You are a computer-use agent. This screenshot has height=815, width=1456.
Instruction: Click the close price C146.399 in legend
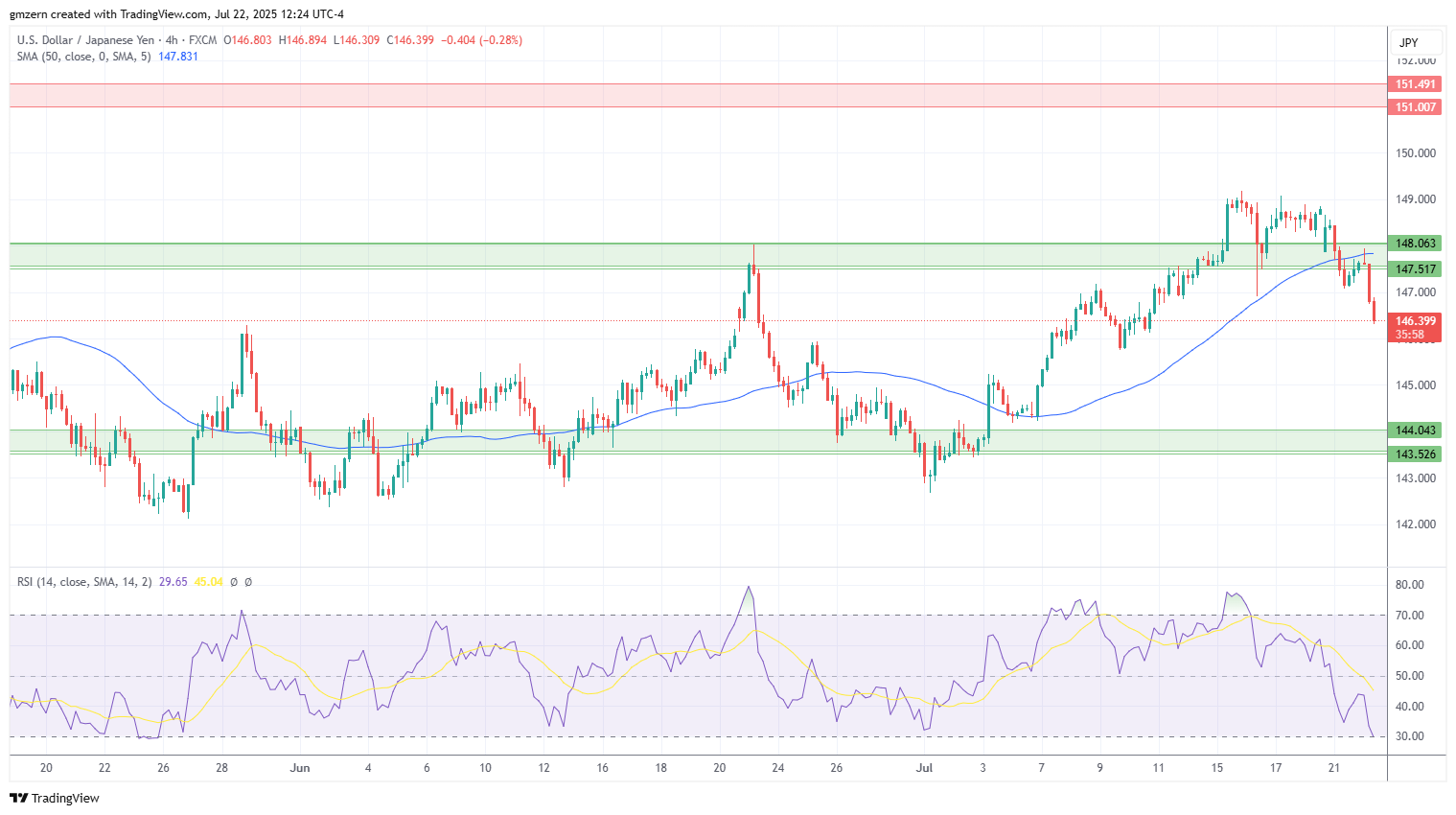(410, 40)
